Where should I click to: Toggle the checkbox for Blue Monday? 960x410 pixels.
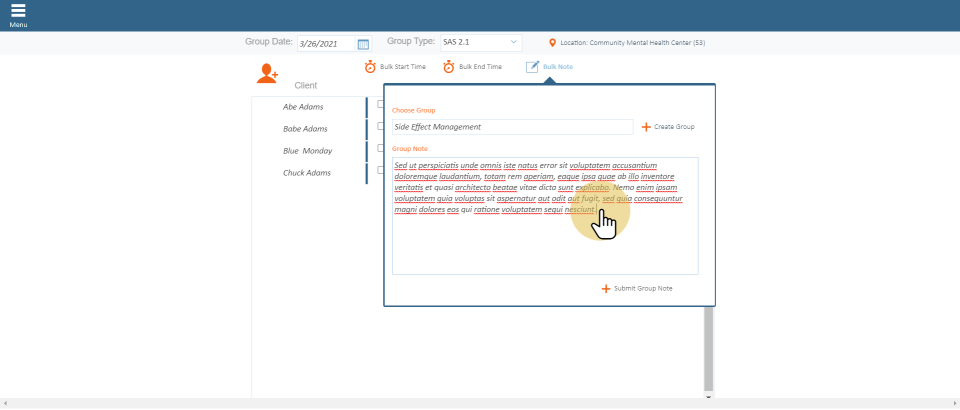pos(380,149)
